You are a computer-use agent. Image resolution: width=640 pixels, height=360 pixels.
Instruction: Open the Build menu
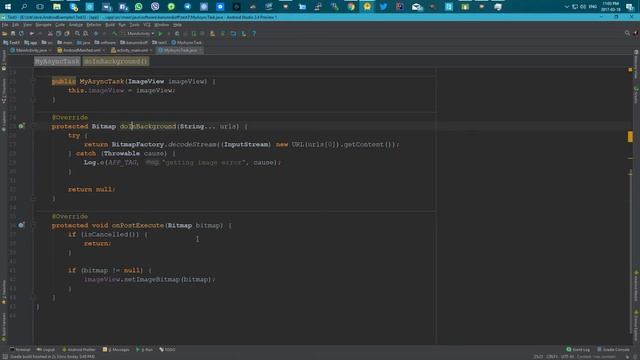pos(110,25)
